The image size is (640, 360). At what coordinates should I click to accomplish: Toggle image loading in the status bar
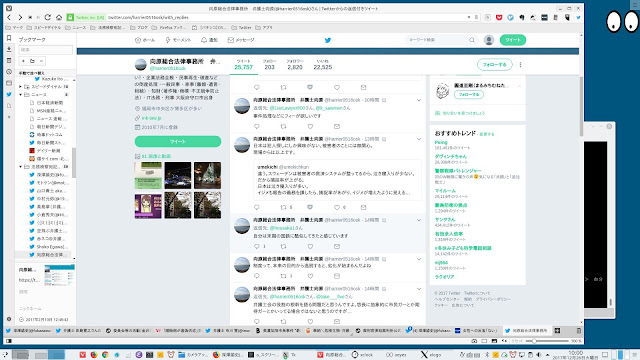(x=494, y=341)
